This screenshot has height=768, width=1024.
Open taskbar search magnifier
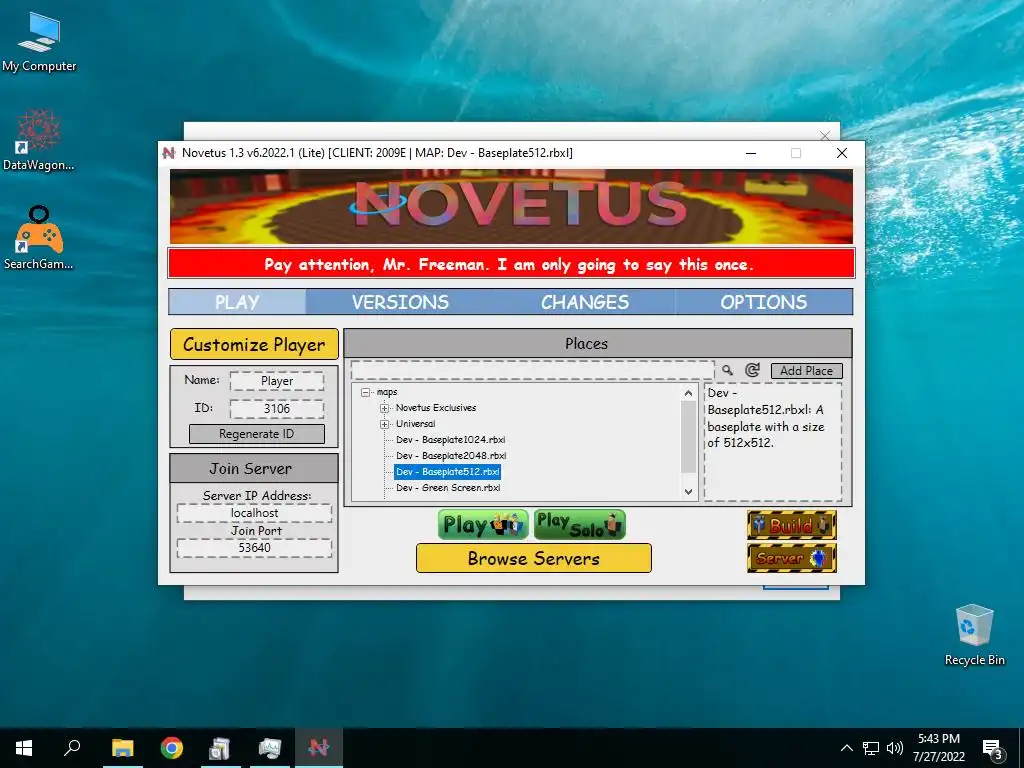pos(72,748)
